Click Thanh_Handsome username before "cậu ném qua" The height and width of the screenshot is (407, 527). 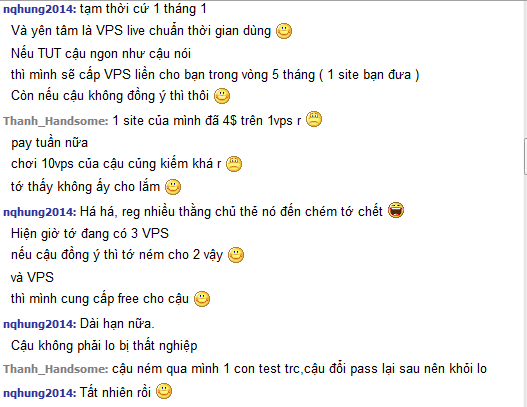click(56, 369)
